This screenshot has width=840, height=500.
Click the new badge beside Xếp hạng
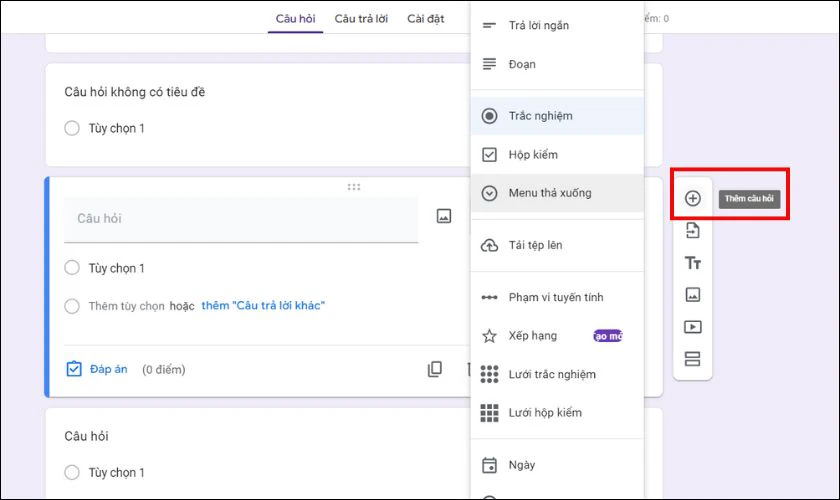pyautogui.click(x=608, y=336)
